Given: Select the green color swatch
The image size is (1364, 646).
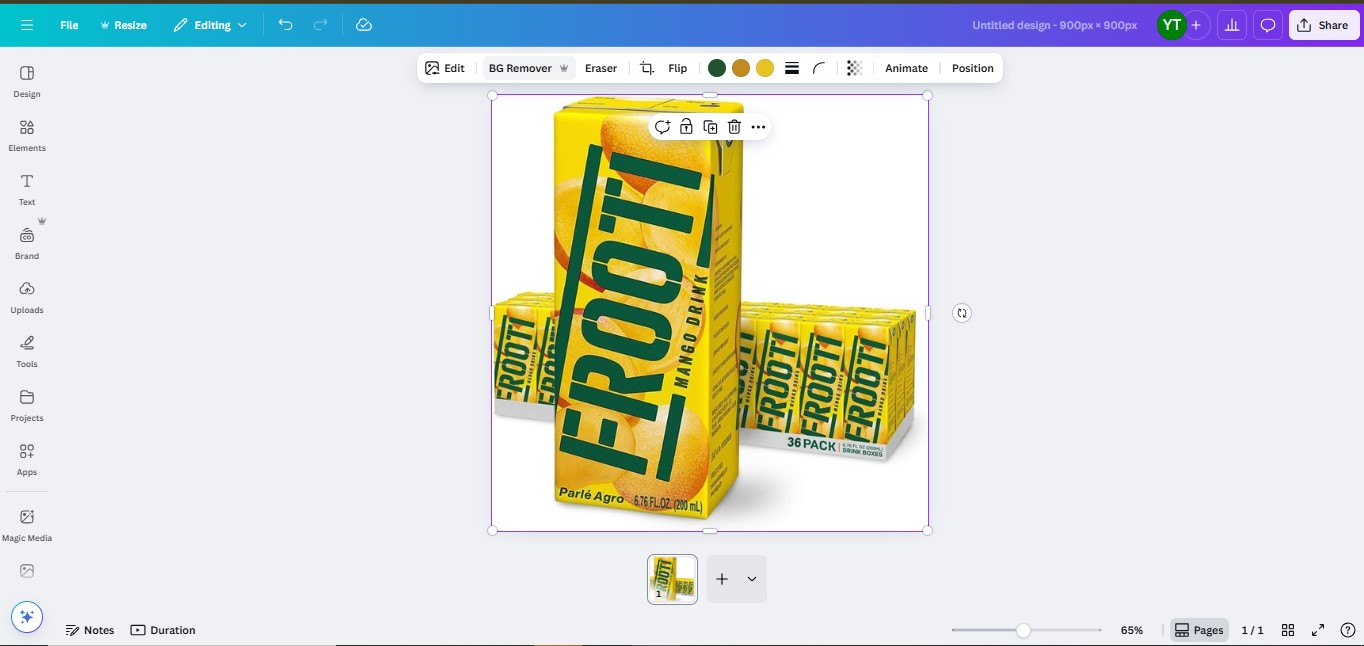Looking at the screenshot, I should point(716,67).
